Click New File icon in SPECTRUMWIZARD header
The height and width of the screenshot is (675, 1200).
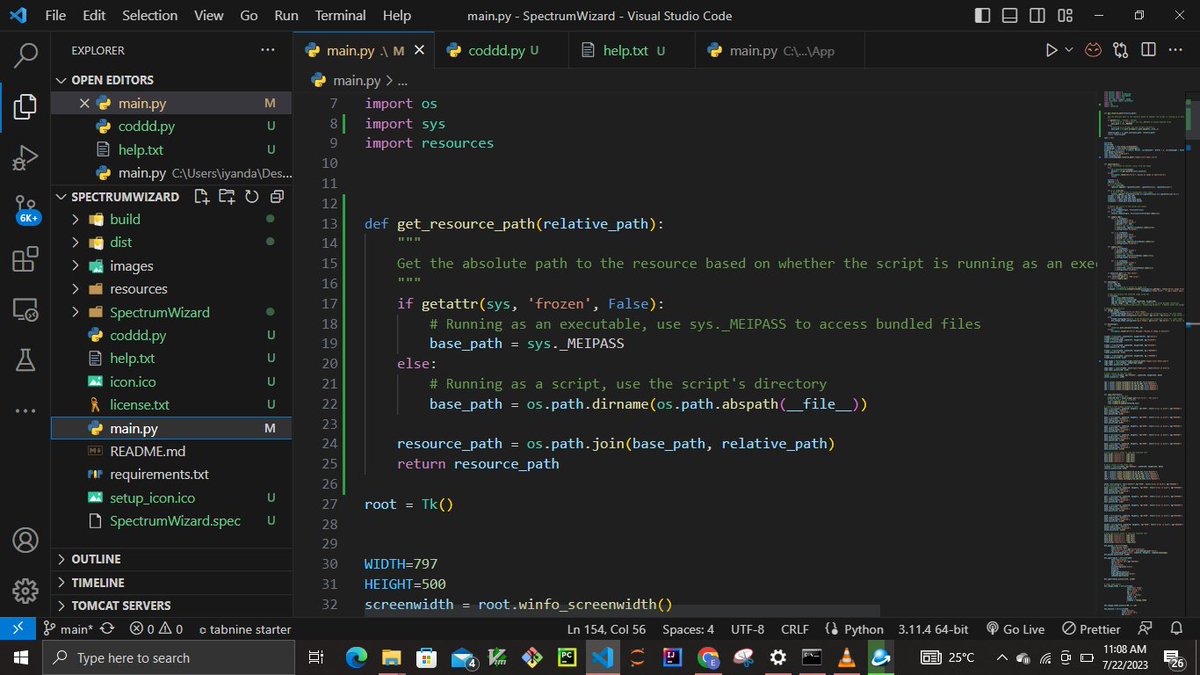(203, 196)
